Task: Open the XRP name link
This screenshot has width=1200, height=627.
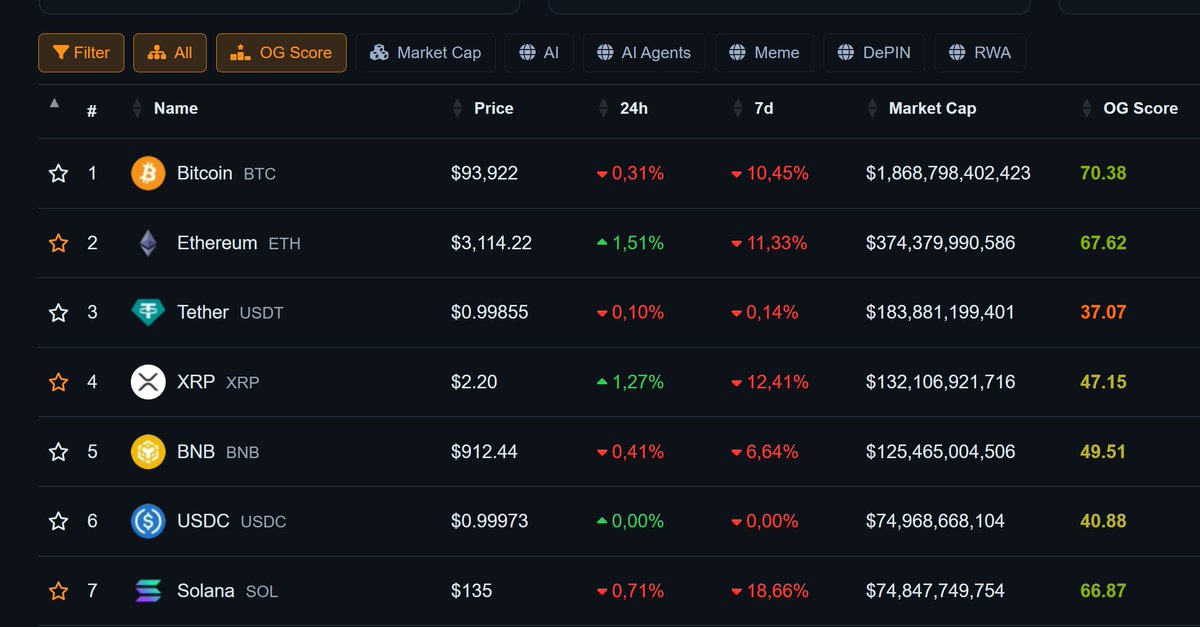Action: tap(196, 382)
